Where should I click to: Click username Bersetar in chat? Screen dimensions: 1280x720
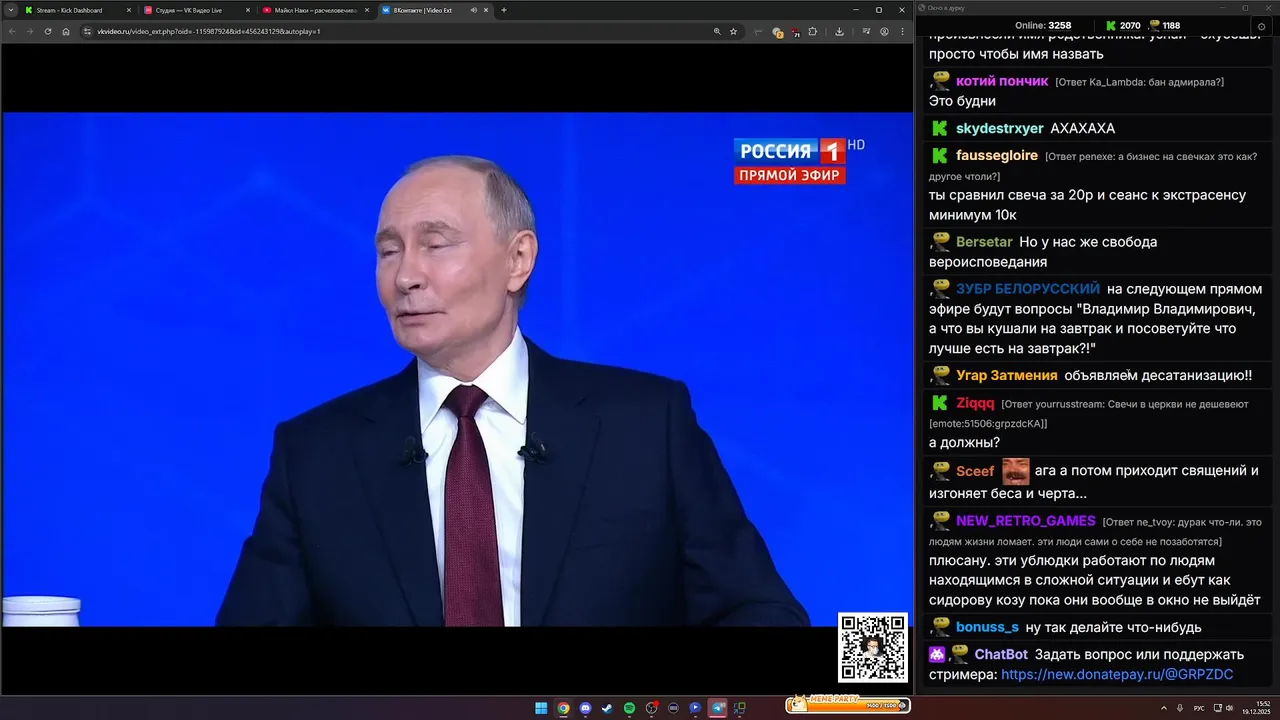pos(985,242)
